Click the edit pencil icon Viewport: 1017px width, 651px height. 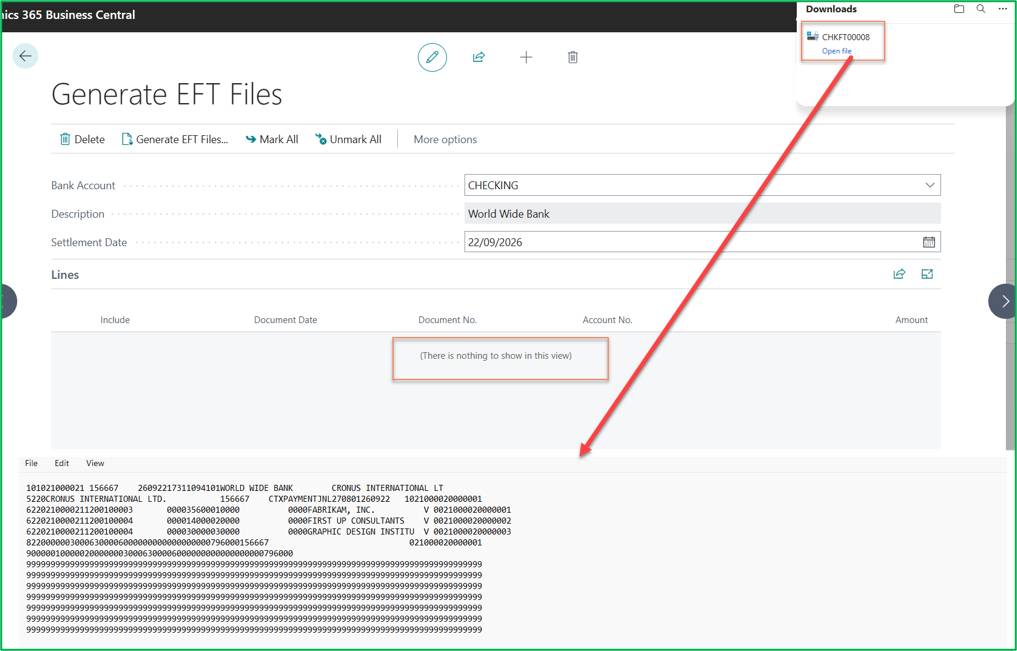(432, 57)
